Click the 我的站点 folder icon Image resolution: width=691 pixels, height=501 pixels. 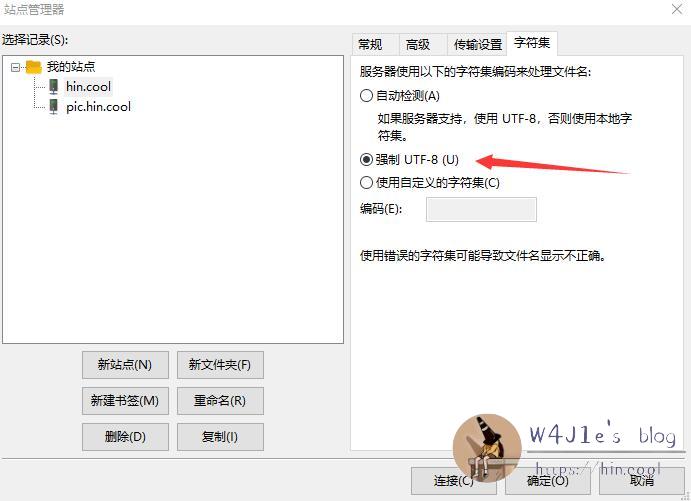(33, 67)
